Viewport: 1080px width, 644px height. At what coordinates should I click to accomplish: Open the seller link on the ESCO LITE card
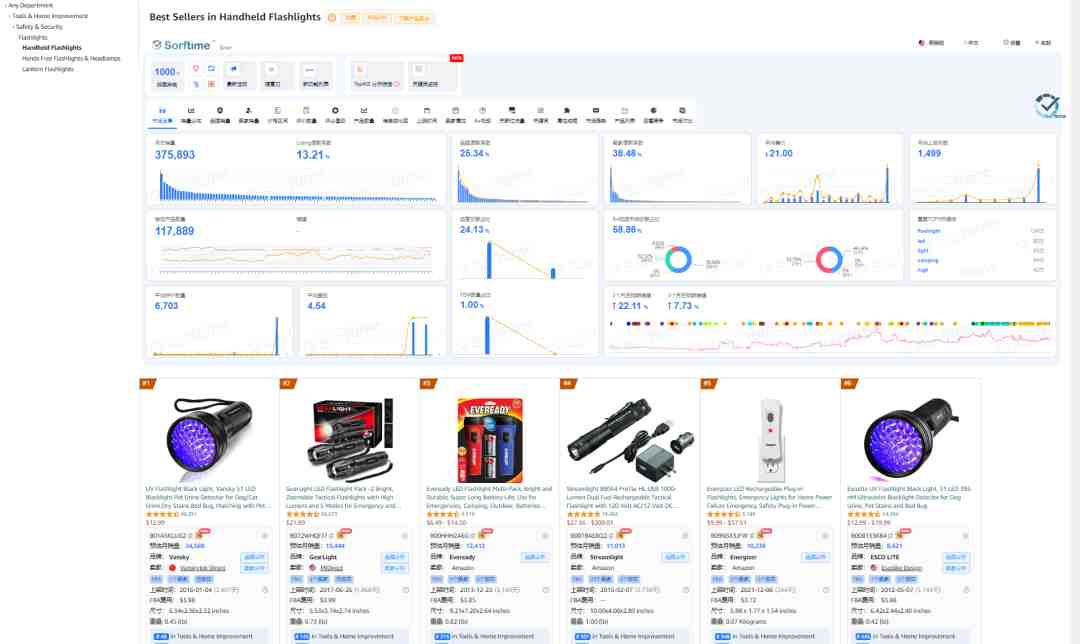pos(902,568)
